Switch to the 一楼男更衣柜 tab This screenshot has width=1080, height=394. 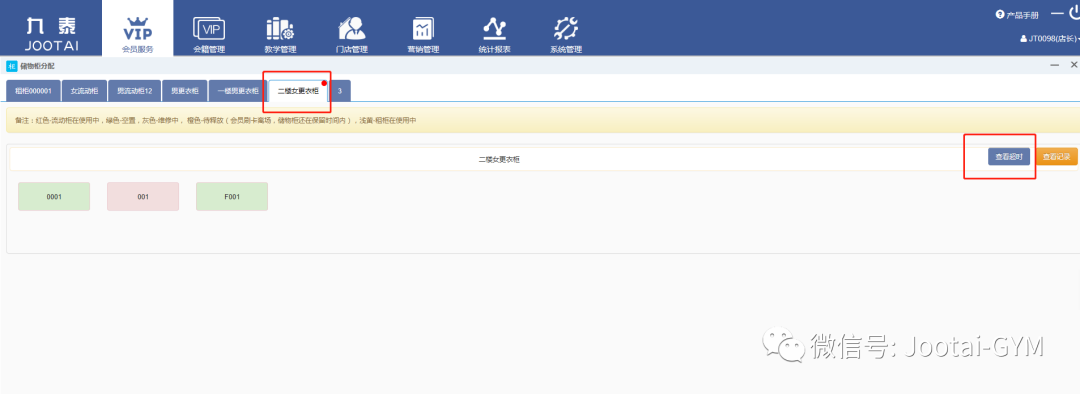pos(238,91)
